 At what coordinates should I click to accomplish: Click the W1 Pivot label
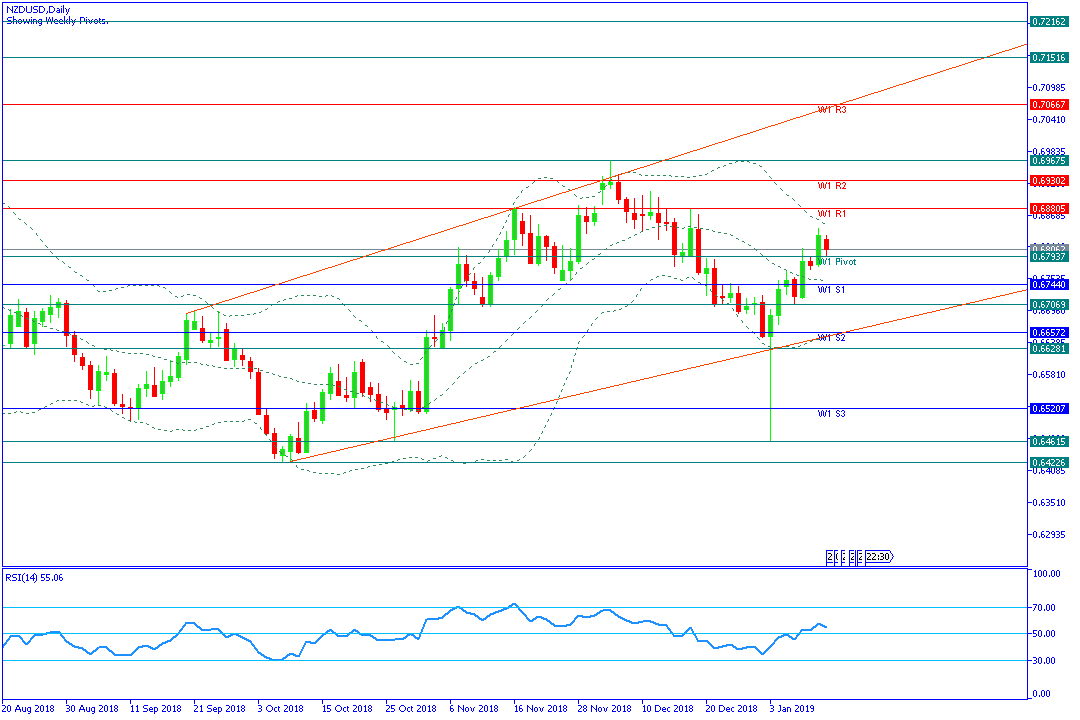click(x=836, y=262)
